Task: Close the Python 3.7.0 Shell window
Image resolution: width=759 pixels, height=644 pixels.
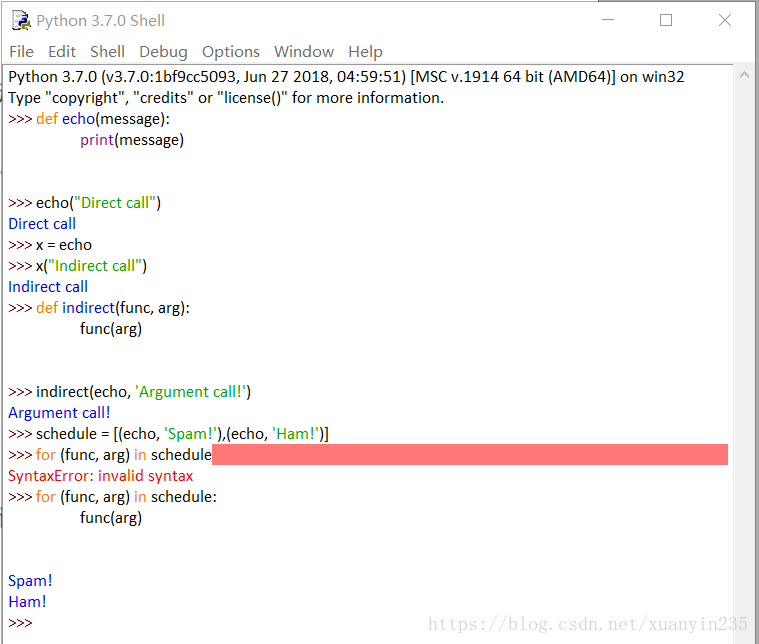Action: click(725, 20)
